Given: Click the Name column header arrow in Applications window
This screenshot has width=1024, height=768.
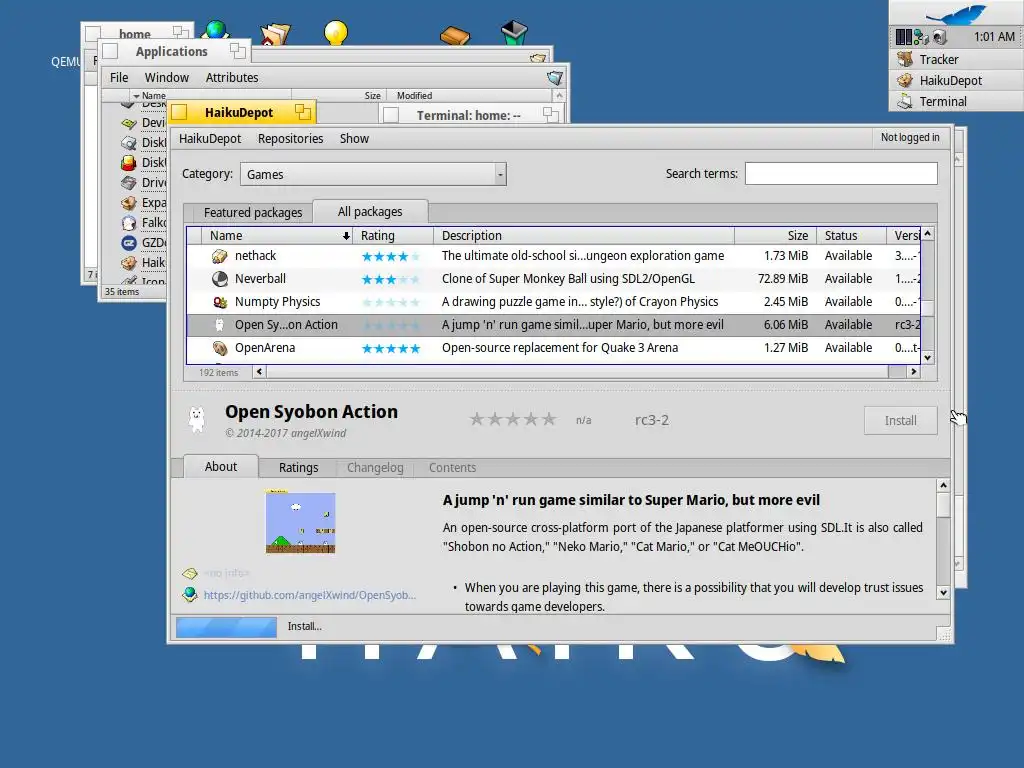Looking at the screenshot, I should click(x=136, y=96).
